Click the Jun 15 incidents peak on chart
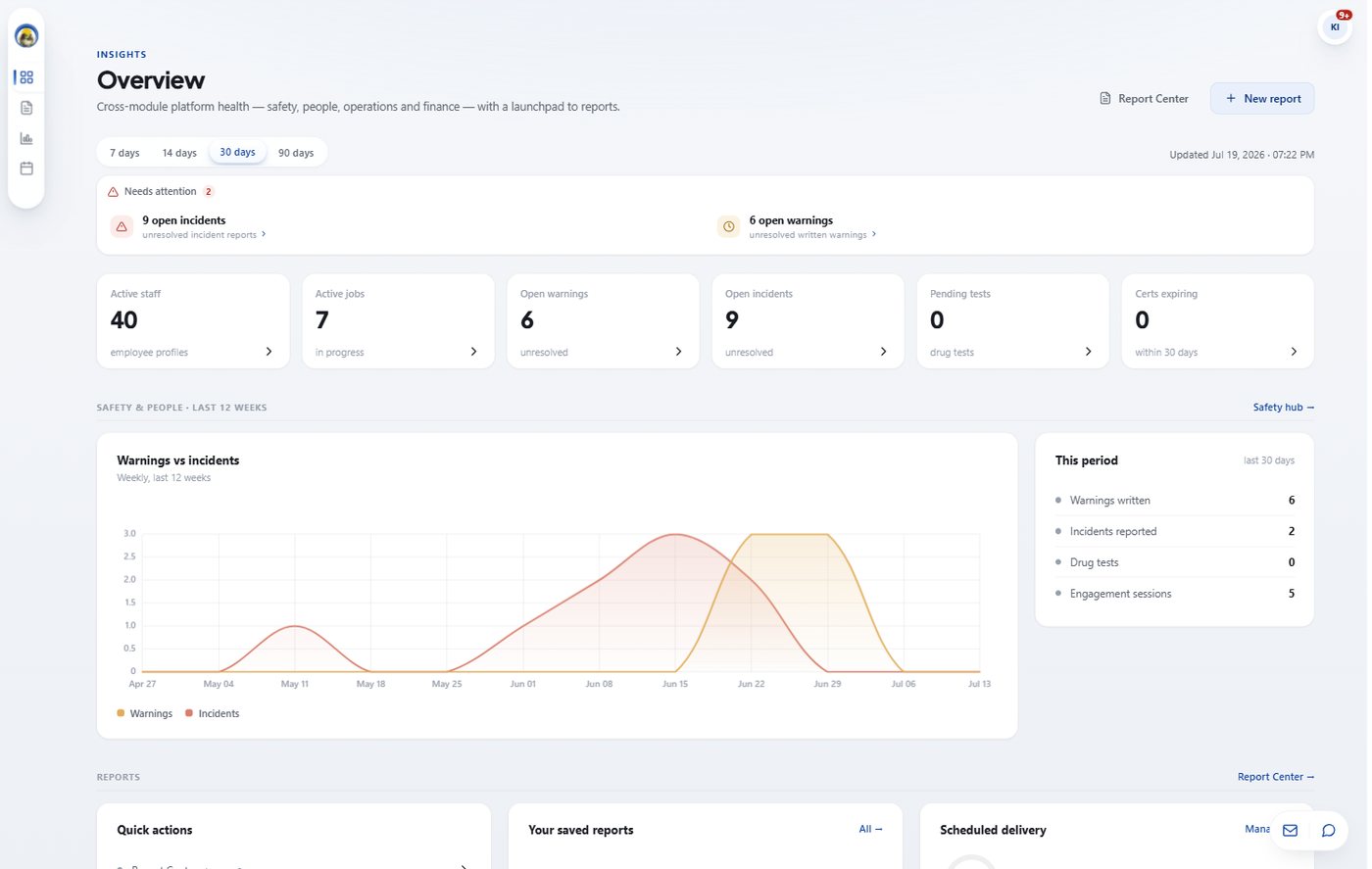1372x869 pixels. [x=674, y=534]
